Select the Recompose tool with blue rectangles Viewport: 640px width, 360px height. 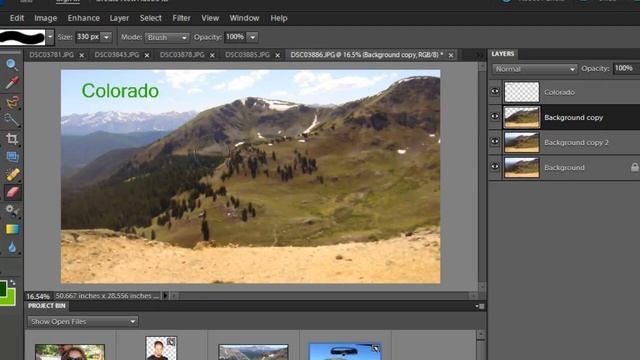coord(12,156)
